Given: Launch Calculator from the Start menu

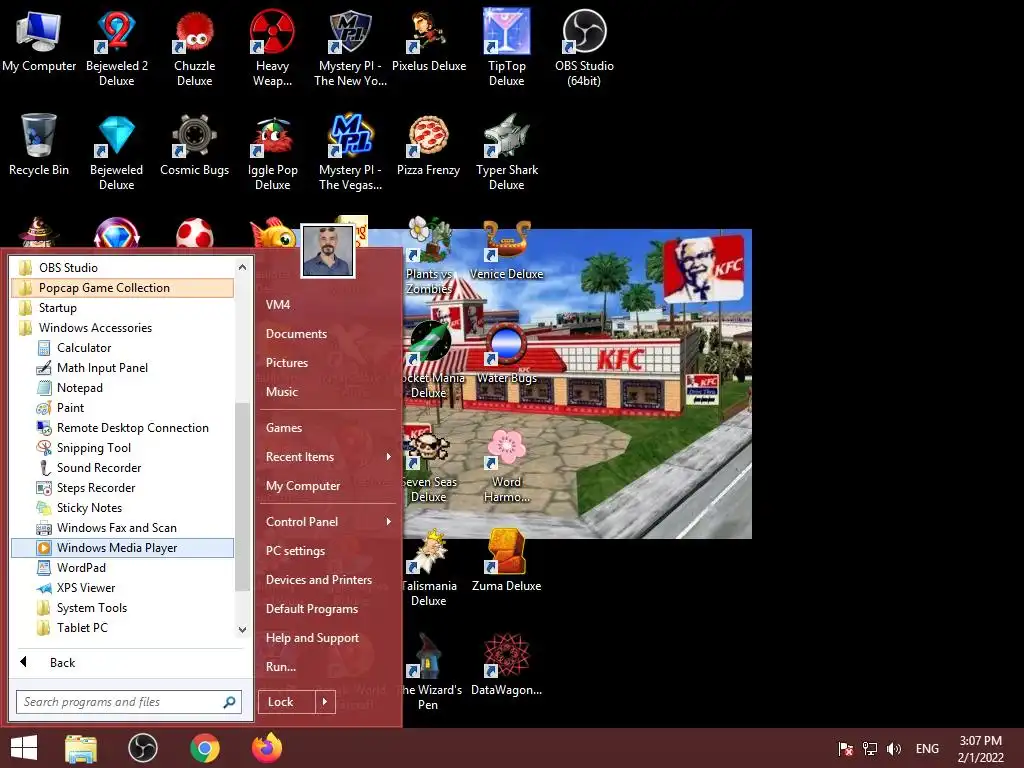Looking at the screenshot, I should pyautogui.click(x=122, y=348).
